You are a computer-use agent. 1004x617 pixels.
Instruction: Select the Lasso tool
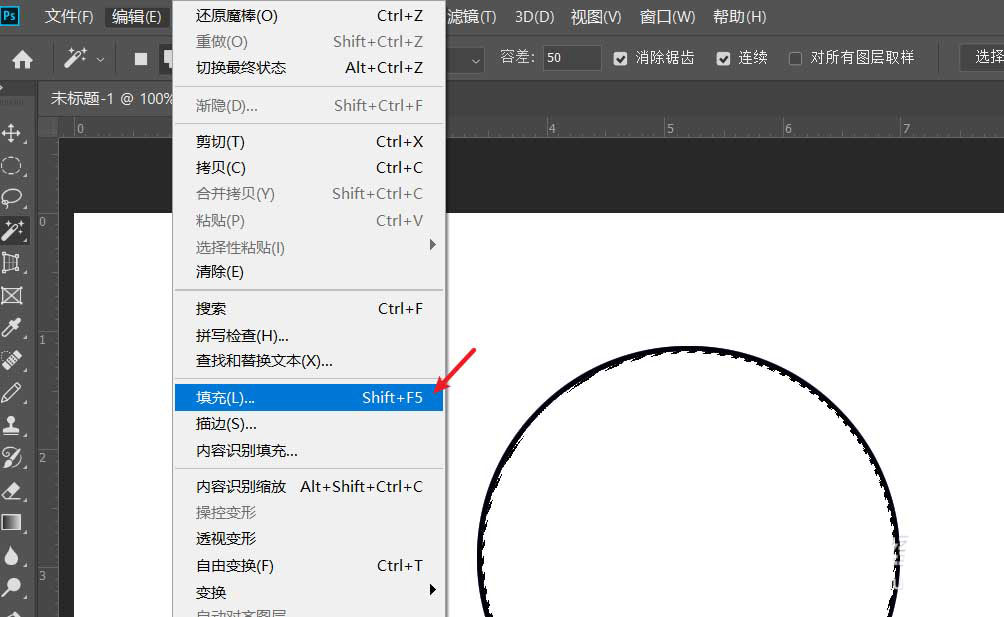click(x=12, y=198)
